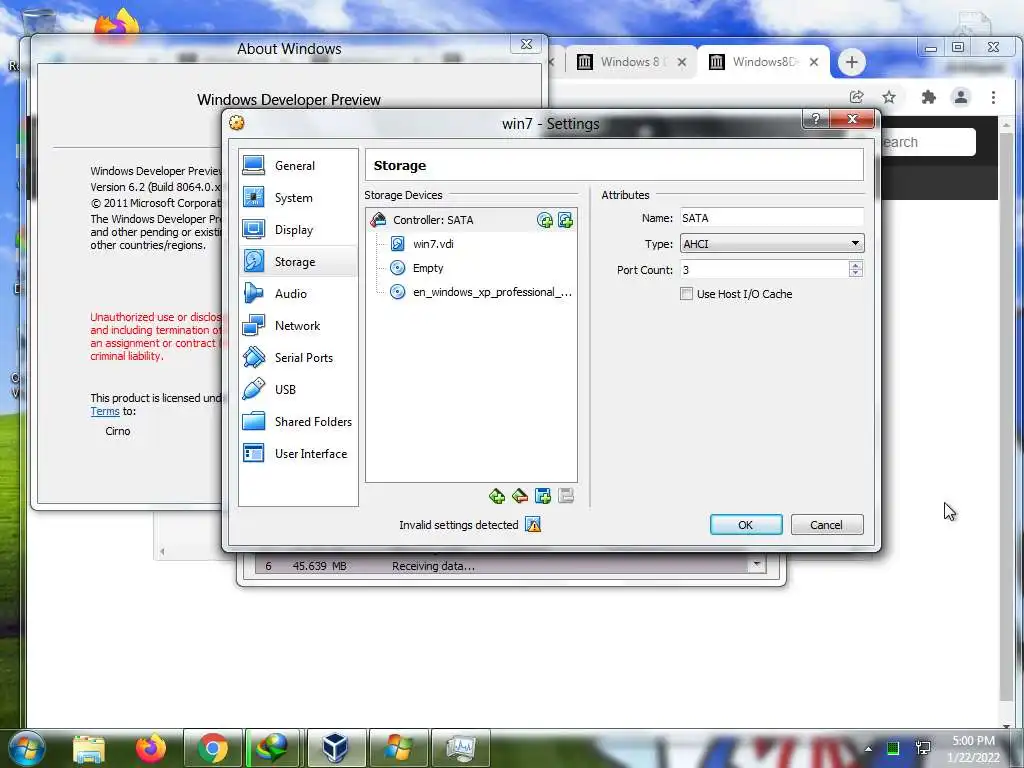Click the remove selected storage controller icon
This screenshot has height=768, width=1024.
(x=520, y=496)
